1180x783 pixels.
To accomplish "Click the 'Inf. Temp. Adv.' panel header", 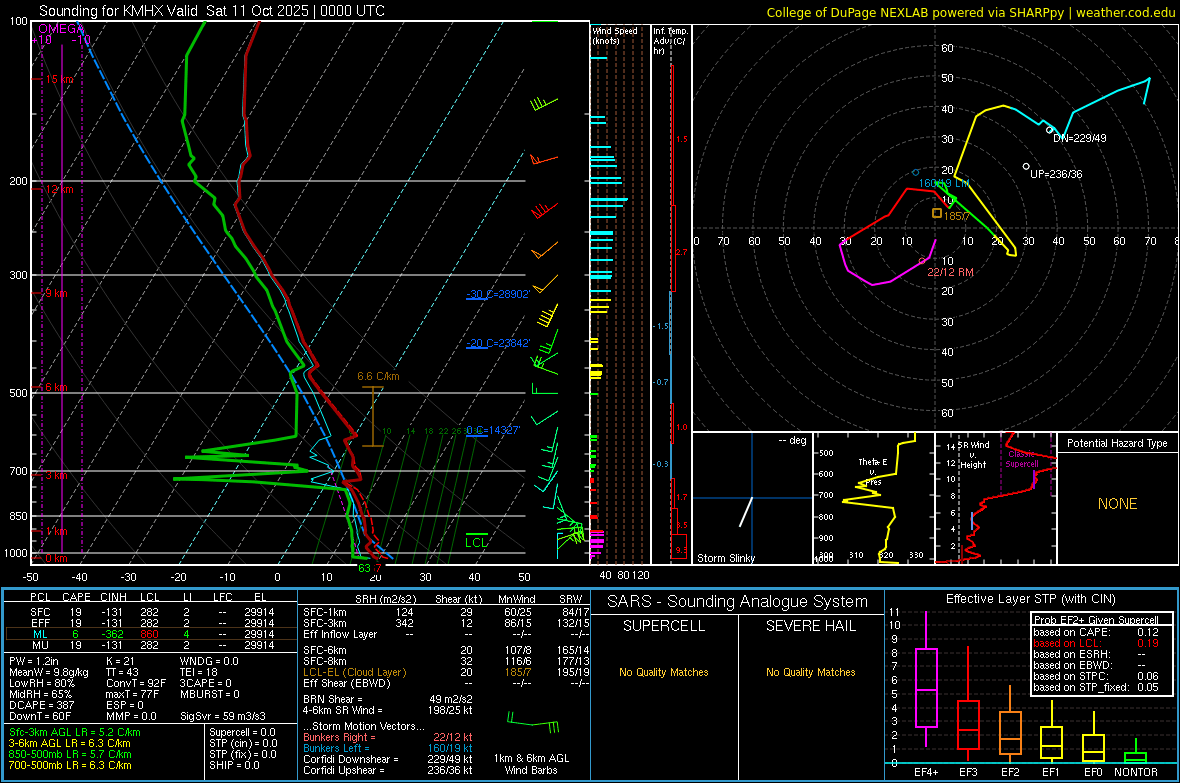I will point(670,41).
